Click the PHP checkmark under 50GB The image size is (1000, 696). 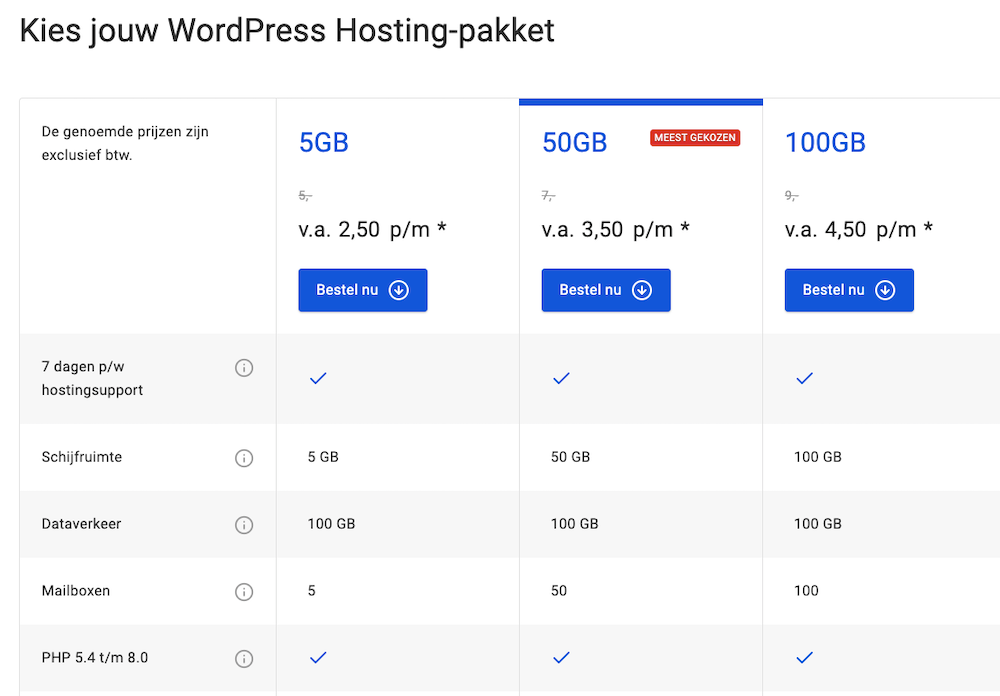(561, 658)
